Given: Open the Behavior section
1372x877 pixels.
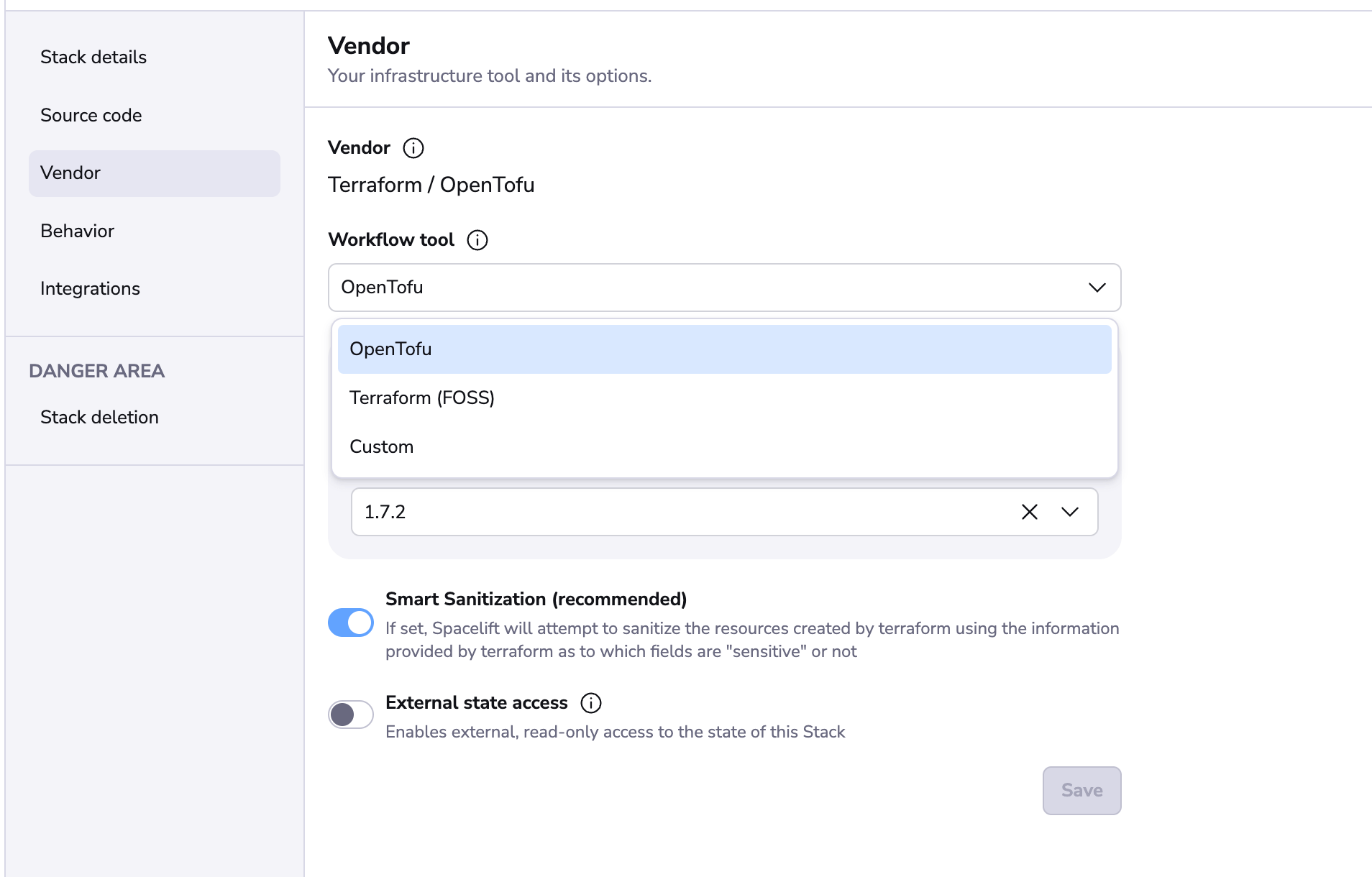Looking at the screenshot, I should tap(77, 231).
